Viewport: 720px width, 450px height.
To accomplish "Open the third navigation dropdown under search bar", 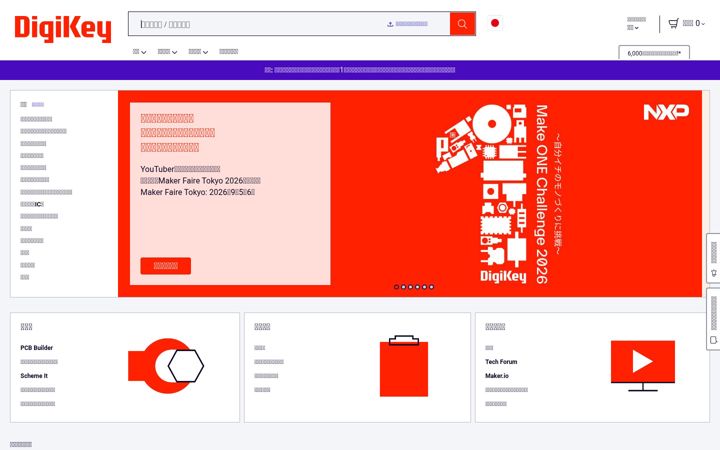I will pos(198,51).
